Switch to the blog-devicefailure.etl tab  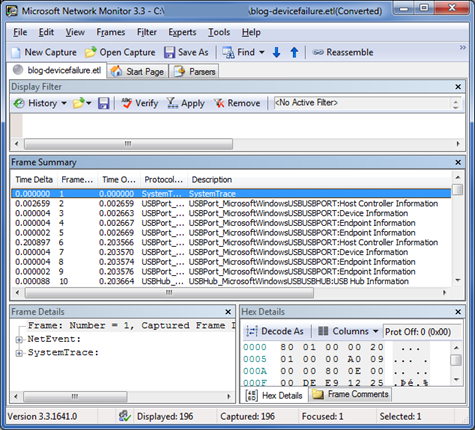tap(57, 70)
